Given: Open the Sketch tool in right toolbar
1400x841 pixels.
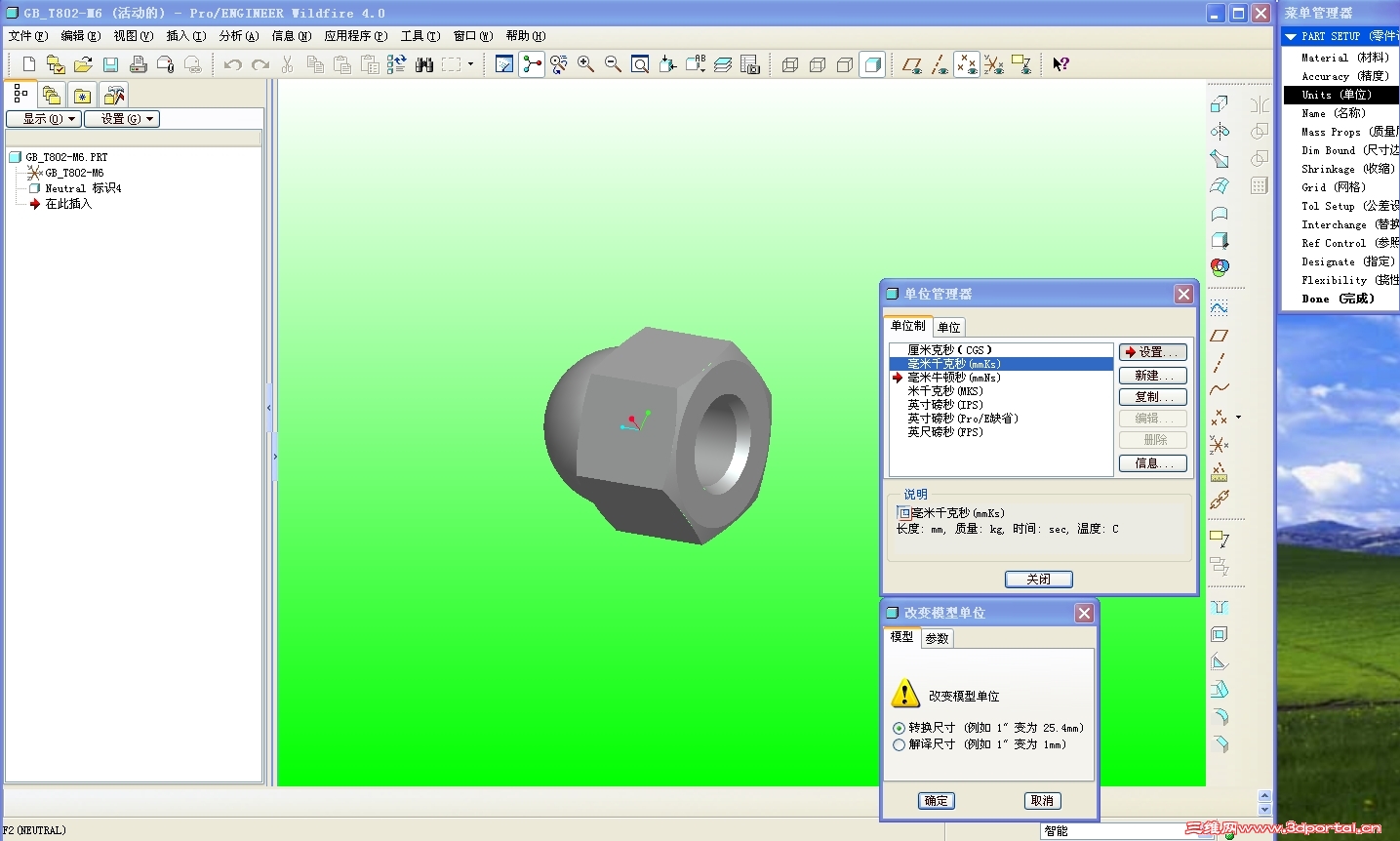Looking at the screenshot, I should (x=1220, y=307).
